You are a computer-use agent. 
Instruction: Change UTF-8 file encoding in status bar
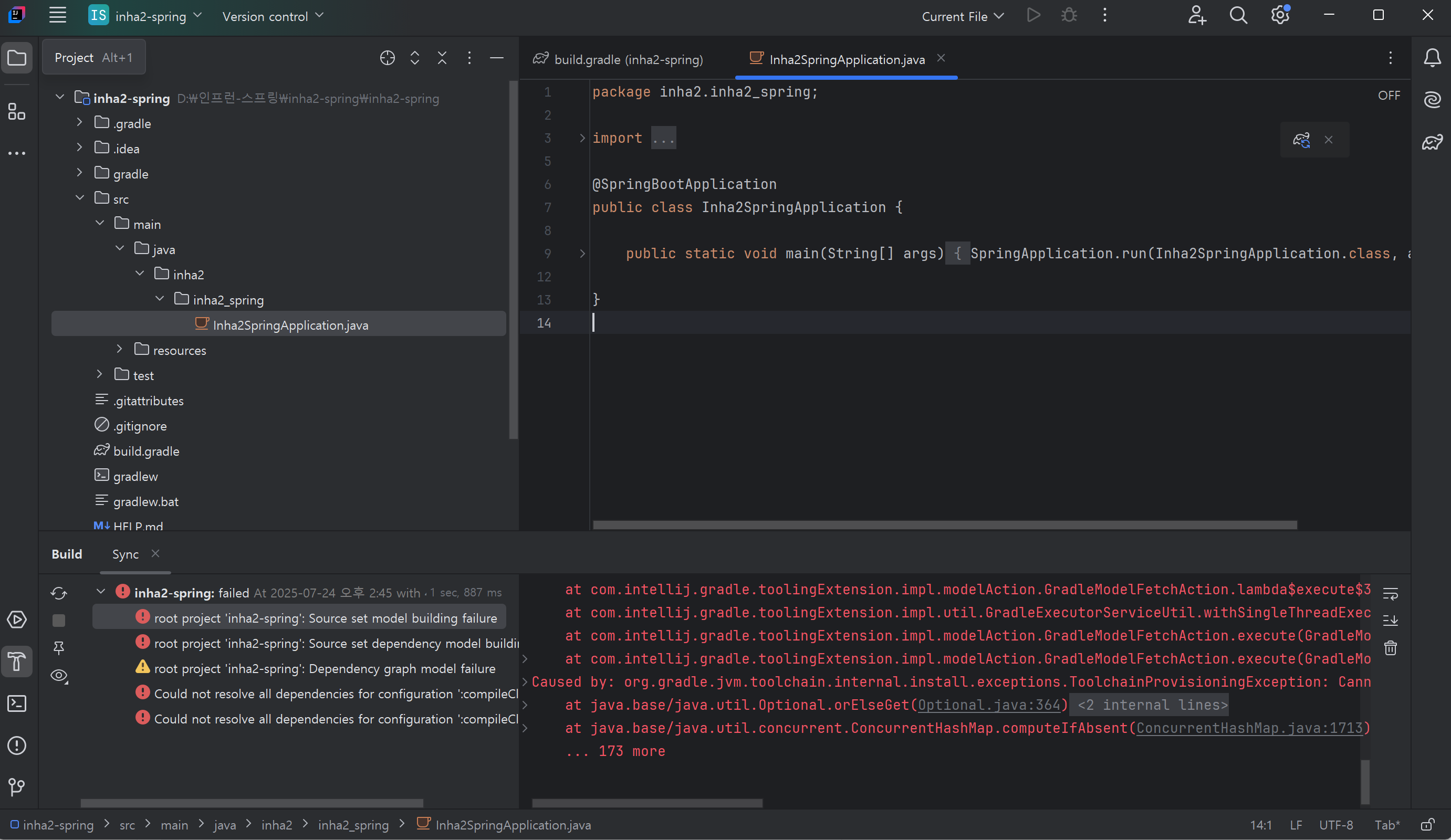coord(1336,825)
